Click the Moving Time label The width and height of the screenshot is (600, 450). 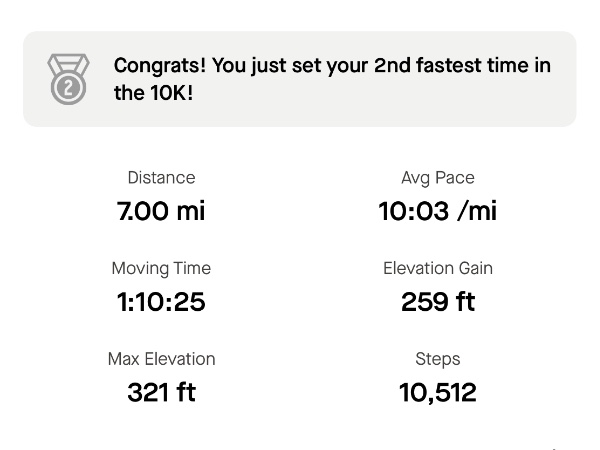pyautogui.click(x=161, y=268)
